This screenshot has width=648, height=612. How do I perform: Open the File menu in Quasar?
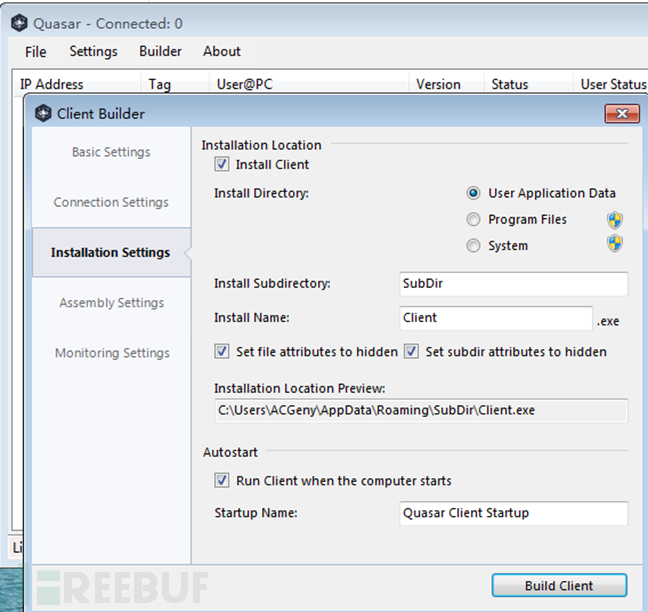[x=36, y=52]
